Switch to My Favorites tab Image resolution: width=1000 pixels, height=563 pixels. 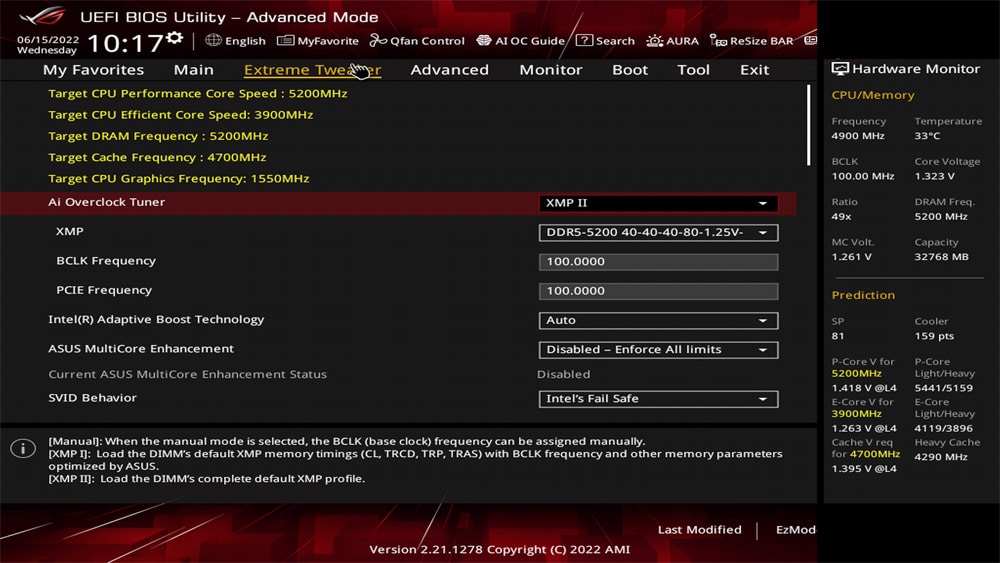93,69
